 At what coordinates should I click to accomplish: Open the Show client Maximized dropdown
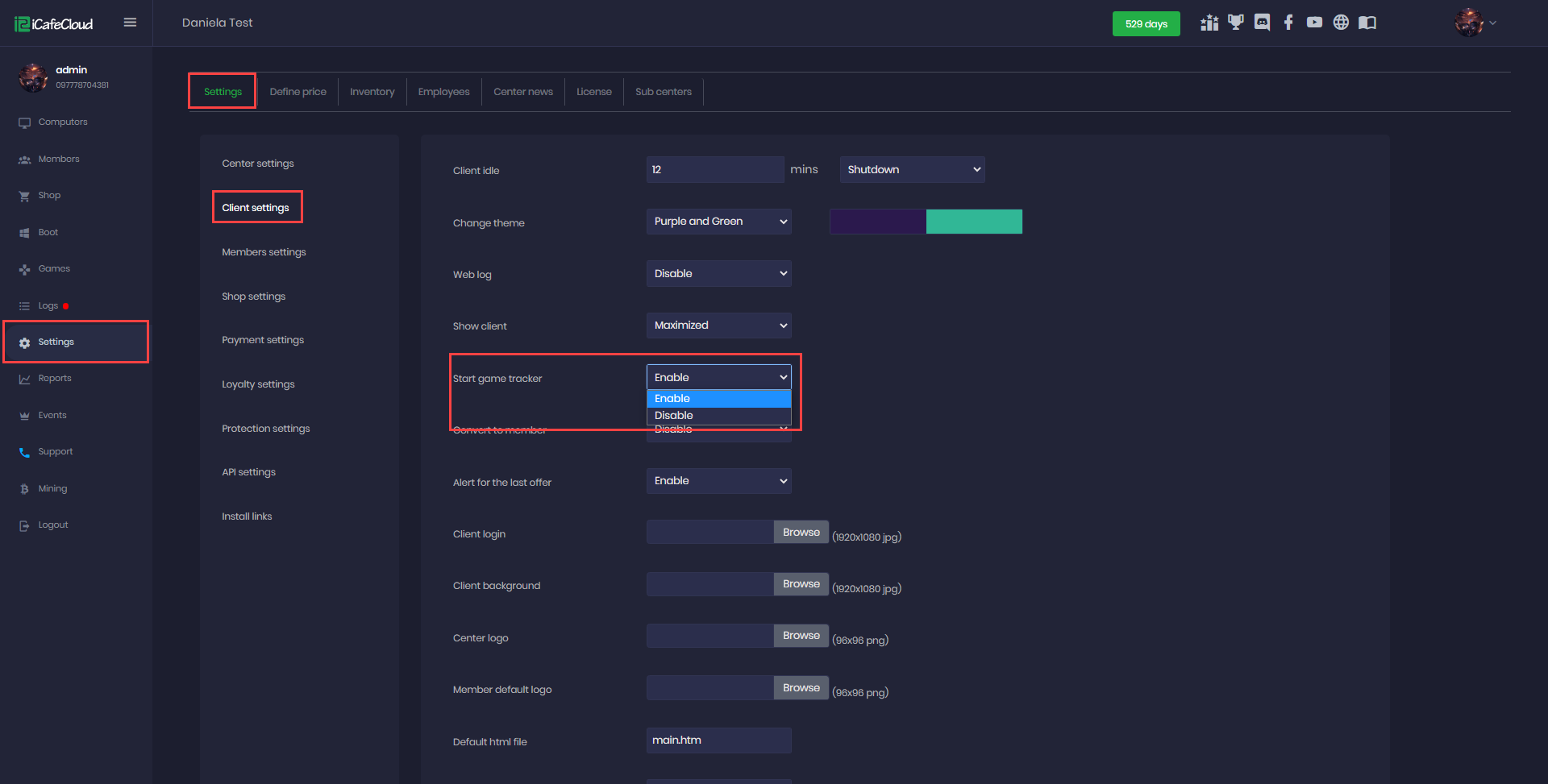718,326
